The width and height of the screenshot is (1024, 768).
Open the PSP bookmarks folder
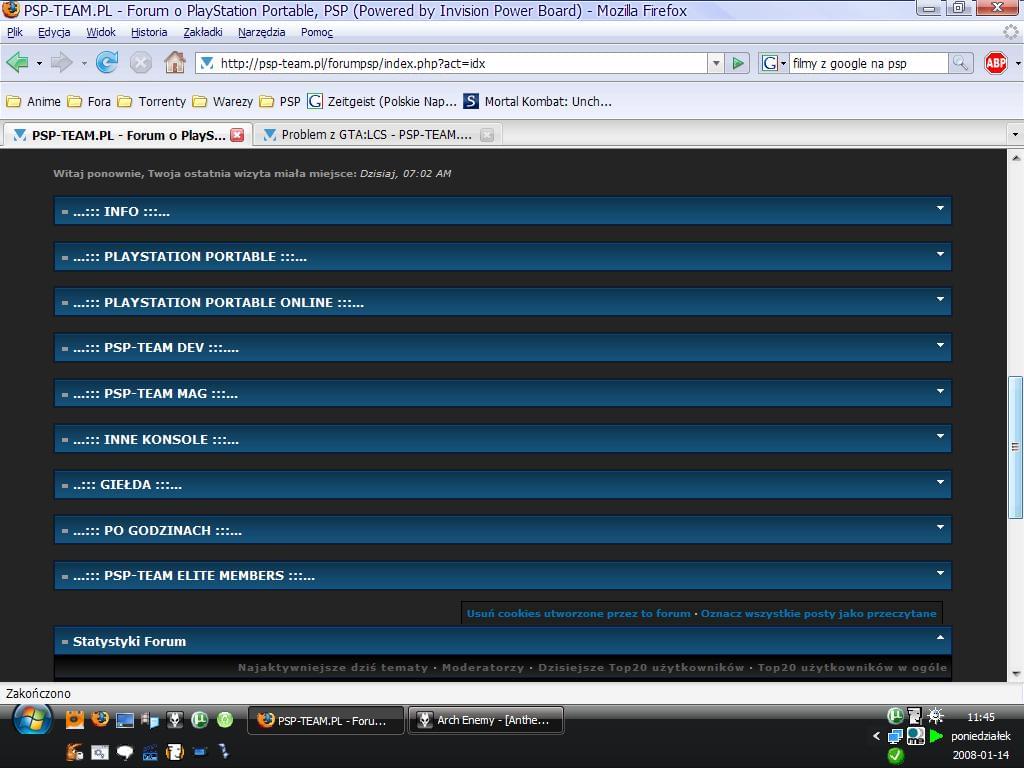point(280,101)
